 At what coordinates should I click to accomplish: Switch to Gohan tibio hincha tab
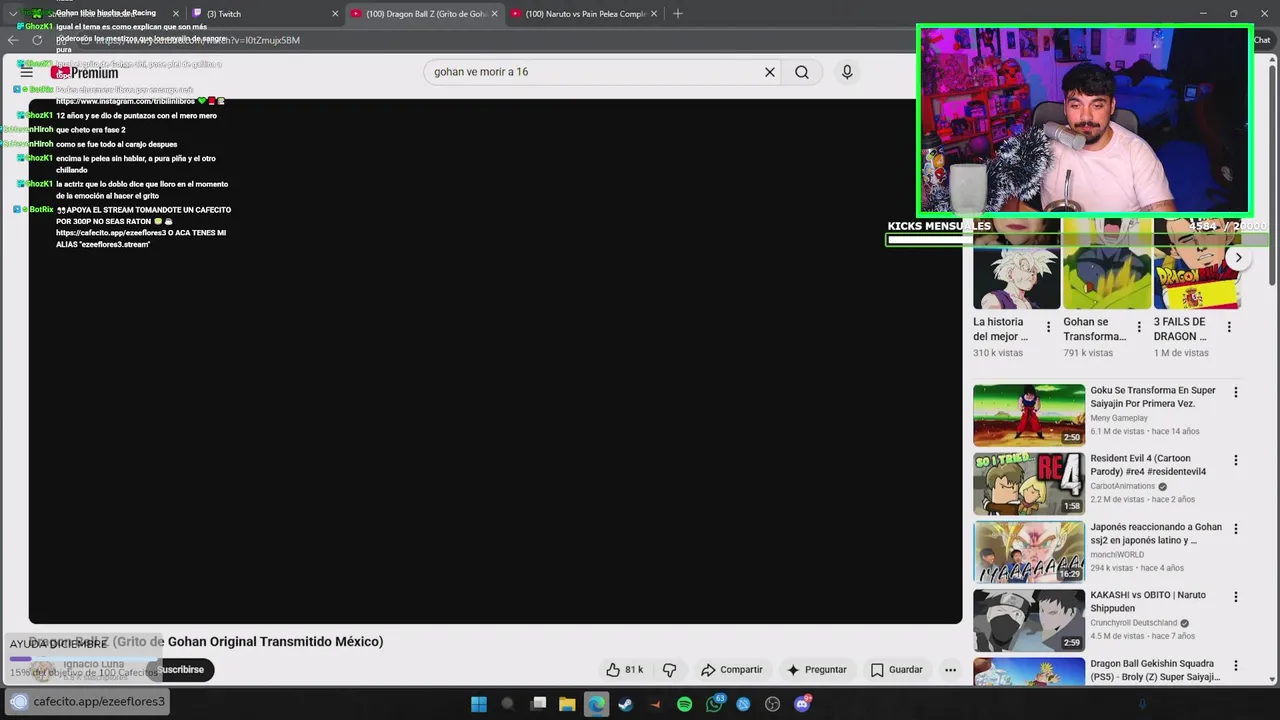[105, 14]
